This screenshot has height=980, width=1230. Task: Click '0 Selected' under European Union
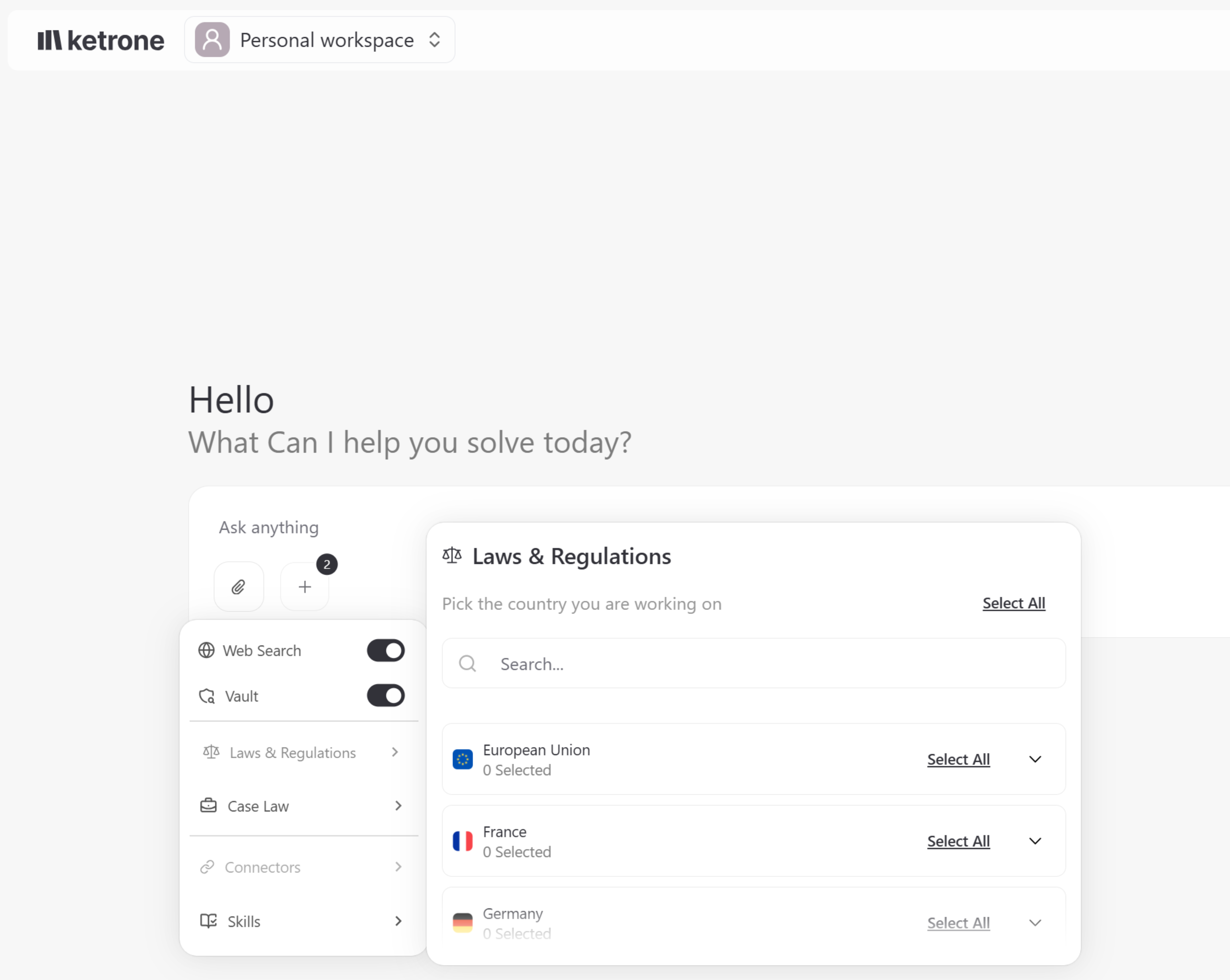click(x=517, y=770)
